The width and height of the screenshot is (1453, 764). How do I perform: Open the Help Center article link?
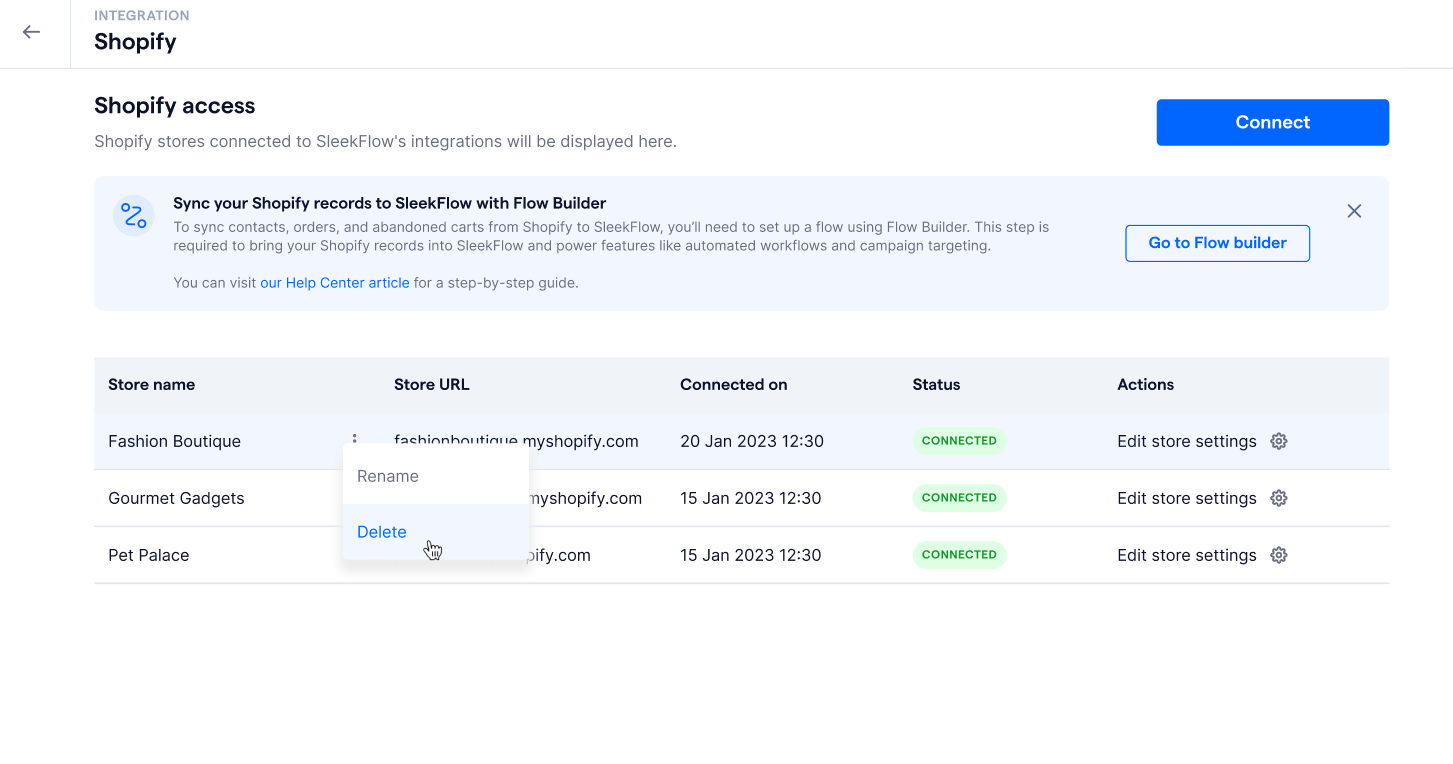coord(334,283)
